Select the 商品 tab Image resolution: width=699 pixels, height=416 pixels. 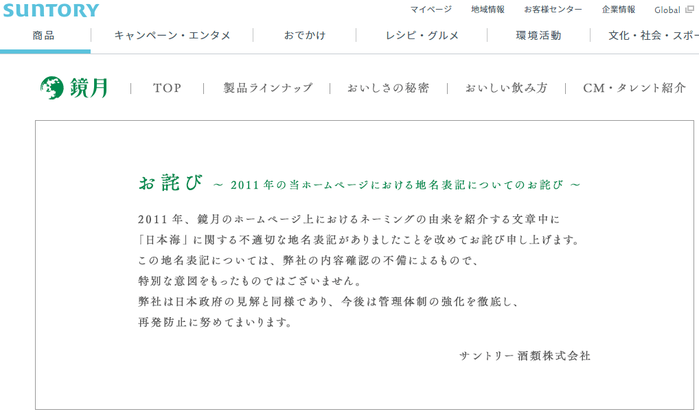click(44, 35)
